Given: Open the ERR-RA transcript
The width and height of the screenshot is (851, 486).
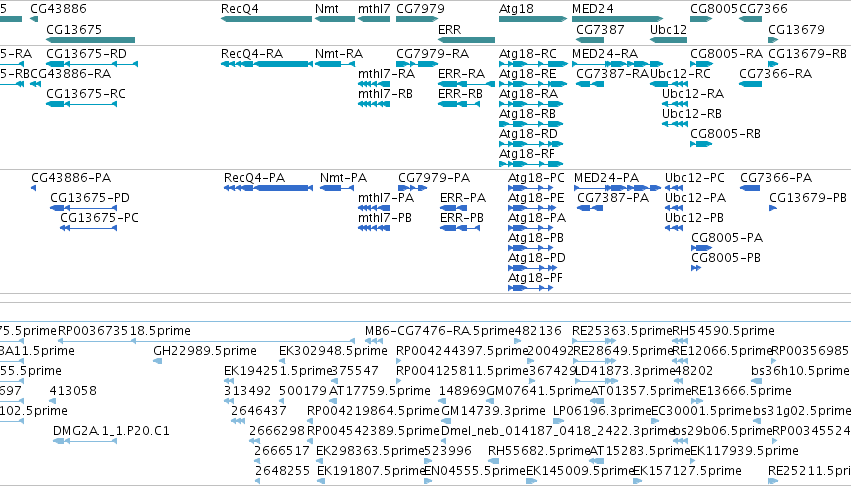Looking at the screenshot, I should 467,84.
